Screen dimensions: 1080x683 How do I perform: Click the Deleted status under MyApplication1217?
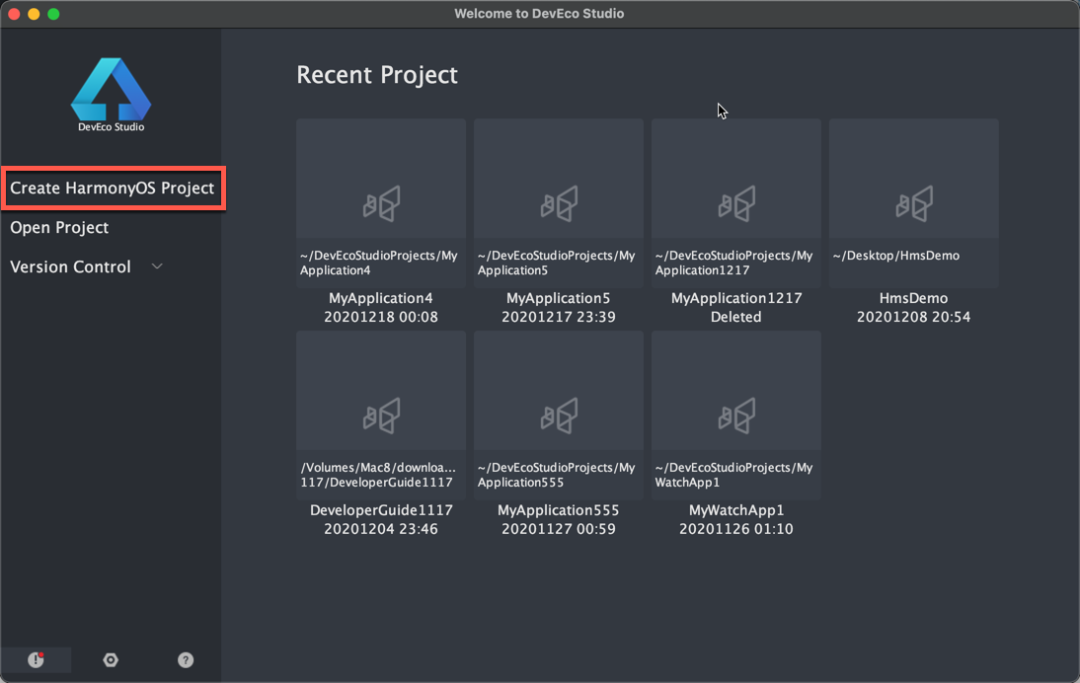(x=736, y=317)
